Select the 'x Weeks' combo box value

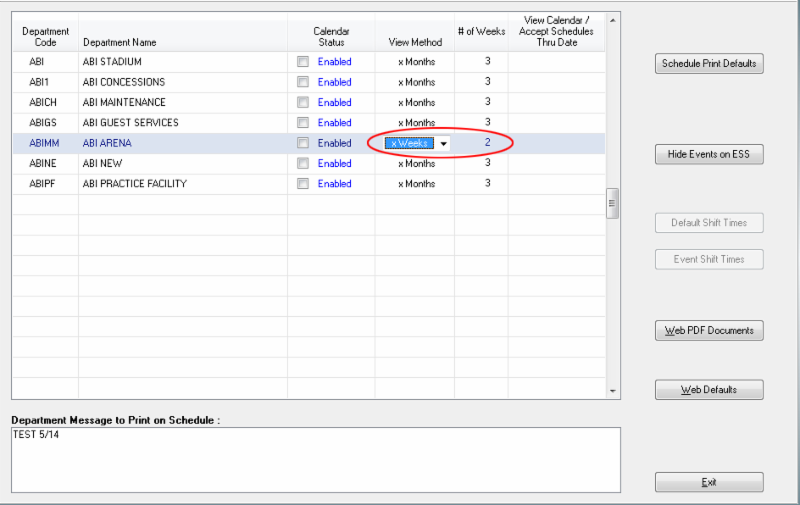point(409,143)
